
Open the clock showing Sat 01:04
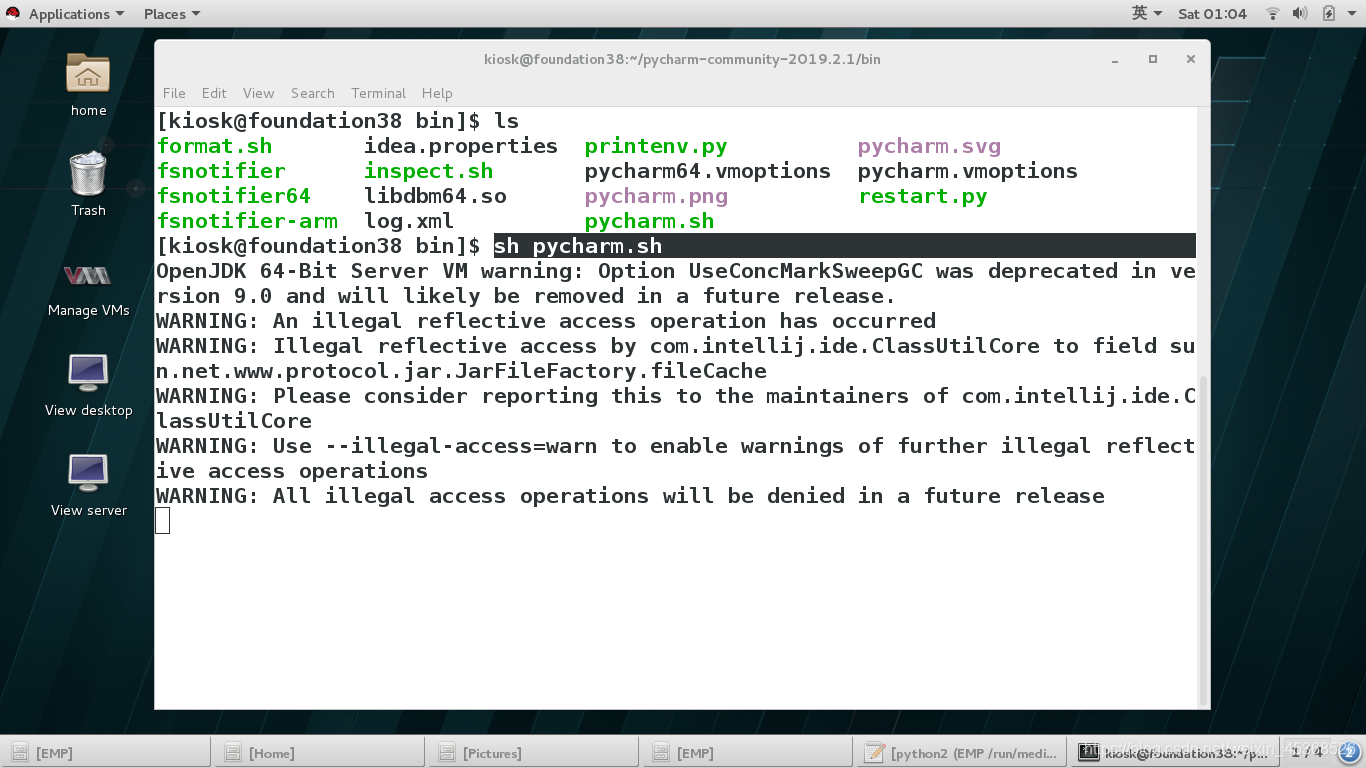tap(1212, 14)
